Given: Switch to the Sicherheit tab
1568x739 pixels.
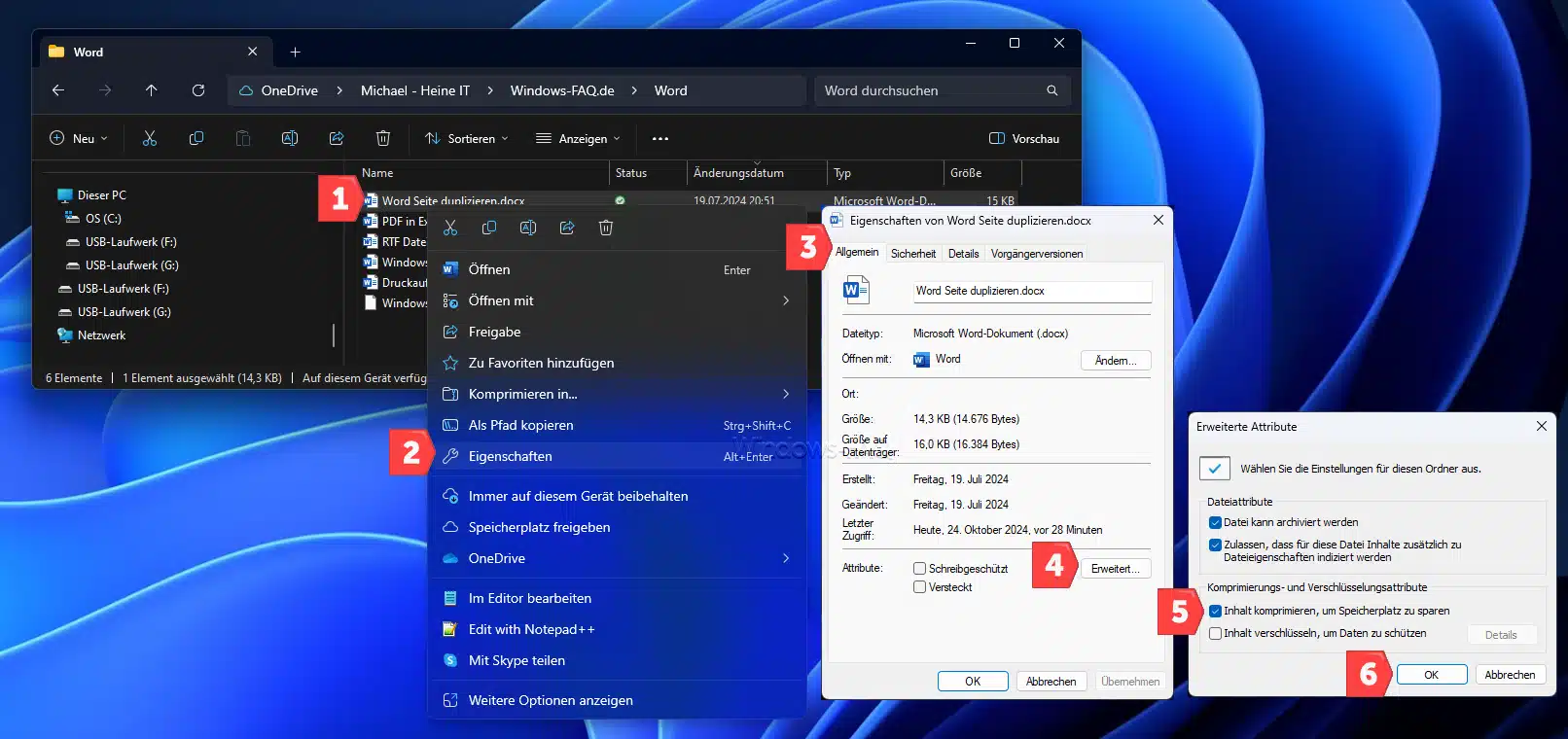Looking at the screenshot, I should click(913, 254).
